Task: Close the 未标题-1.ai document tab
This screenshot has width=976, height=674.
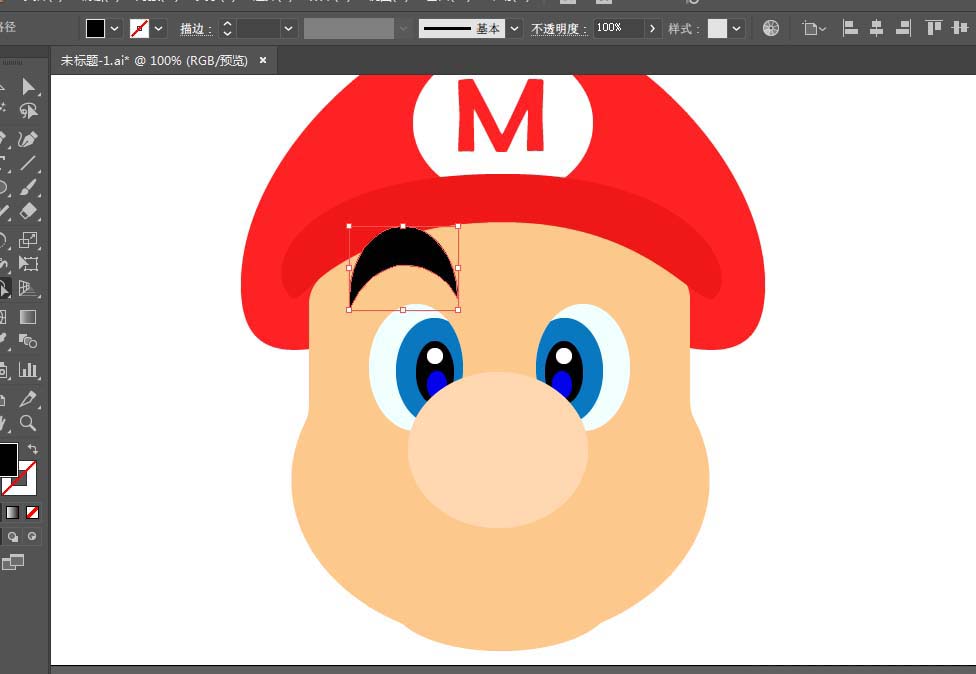Action: [263, 60]
